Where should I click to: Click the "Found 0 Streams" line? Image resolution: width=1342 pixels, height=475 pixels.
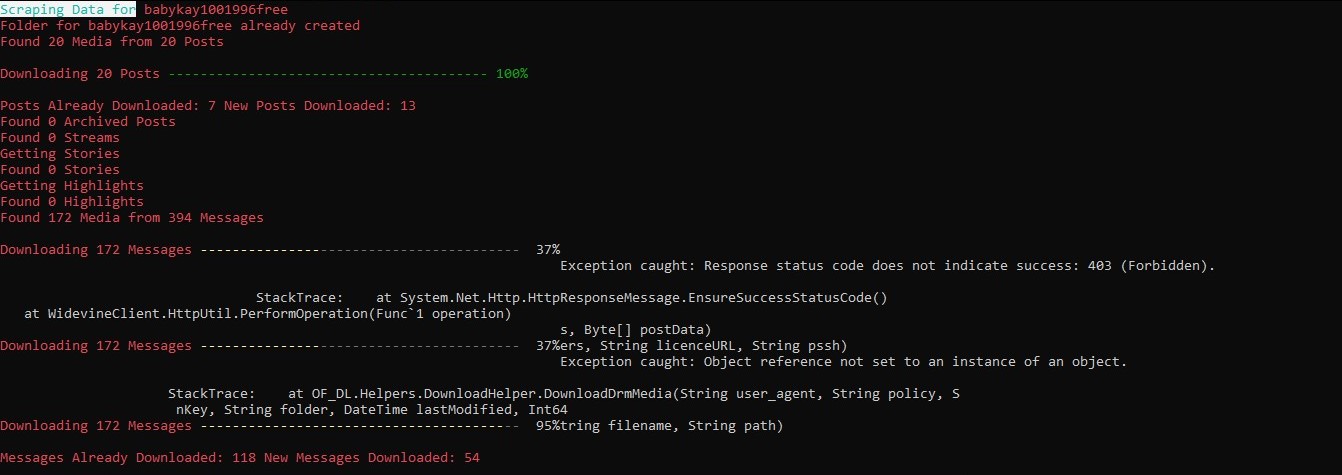coord(60,137)
